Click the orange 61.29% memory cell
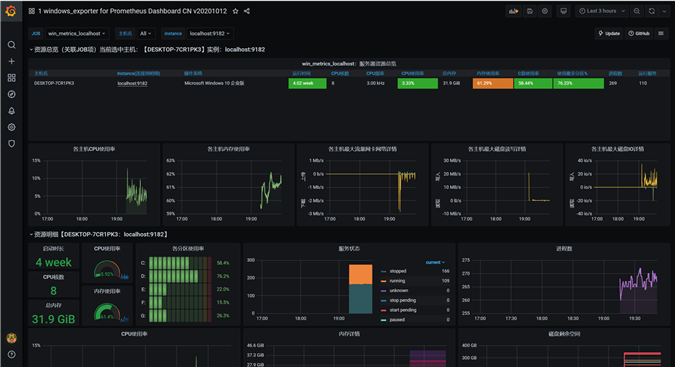 (492, 83)
